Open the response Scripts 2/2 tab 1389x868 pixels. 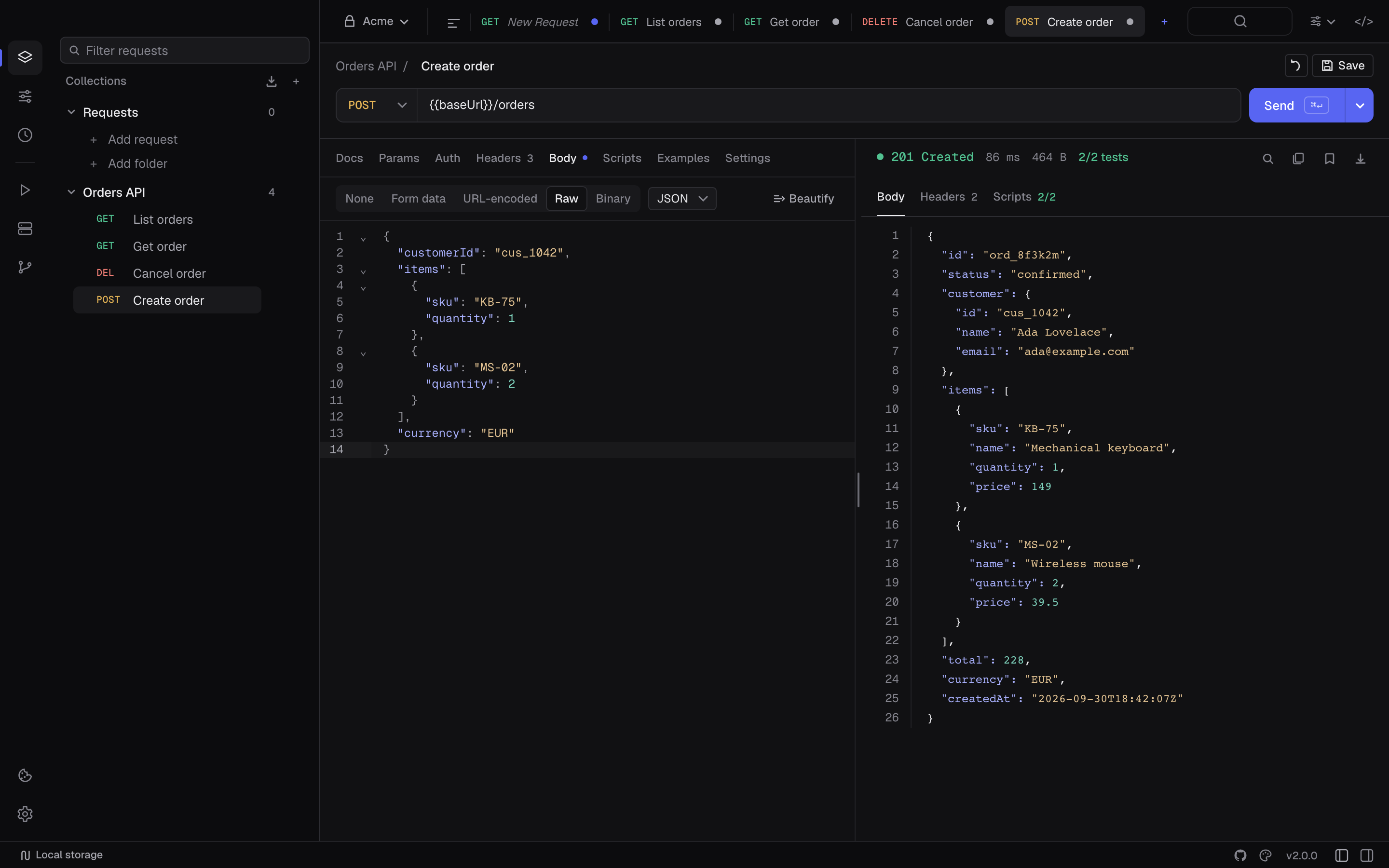(1024, 197)
